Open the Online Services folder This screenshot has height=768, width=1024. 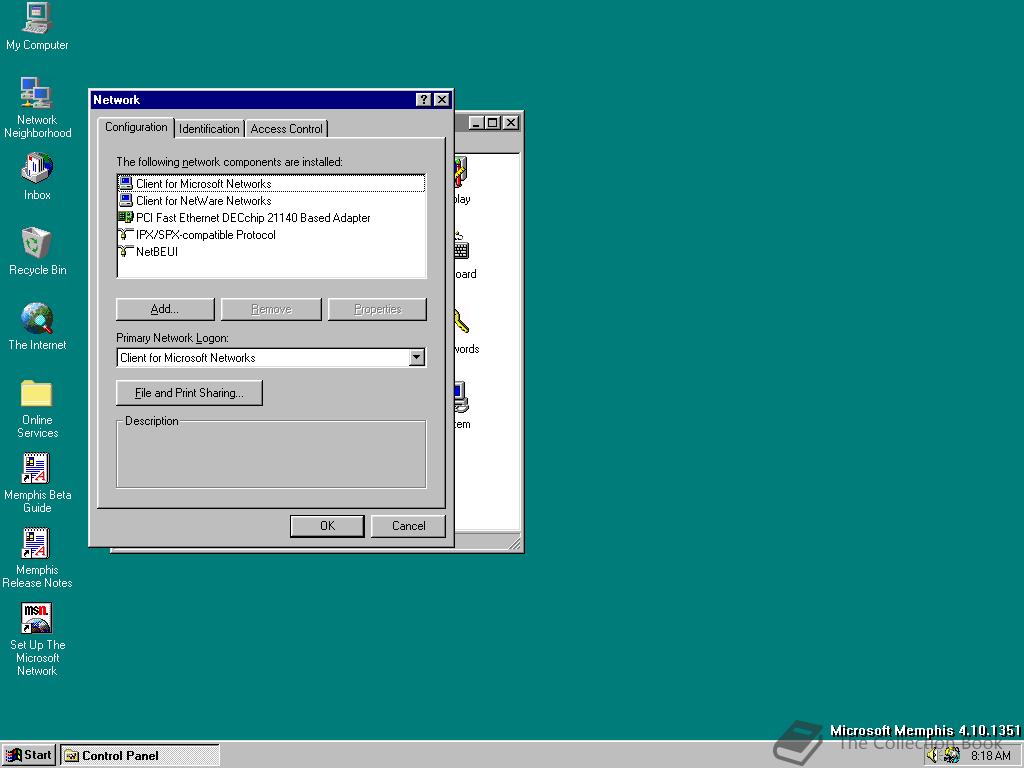click(x=37, y=395)
